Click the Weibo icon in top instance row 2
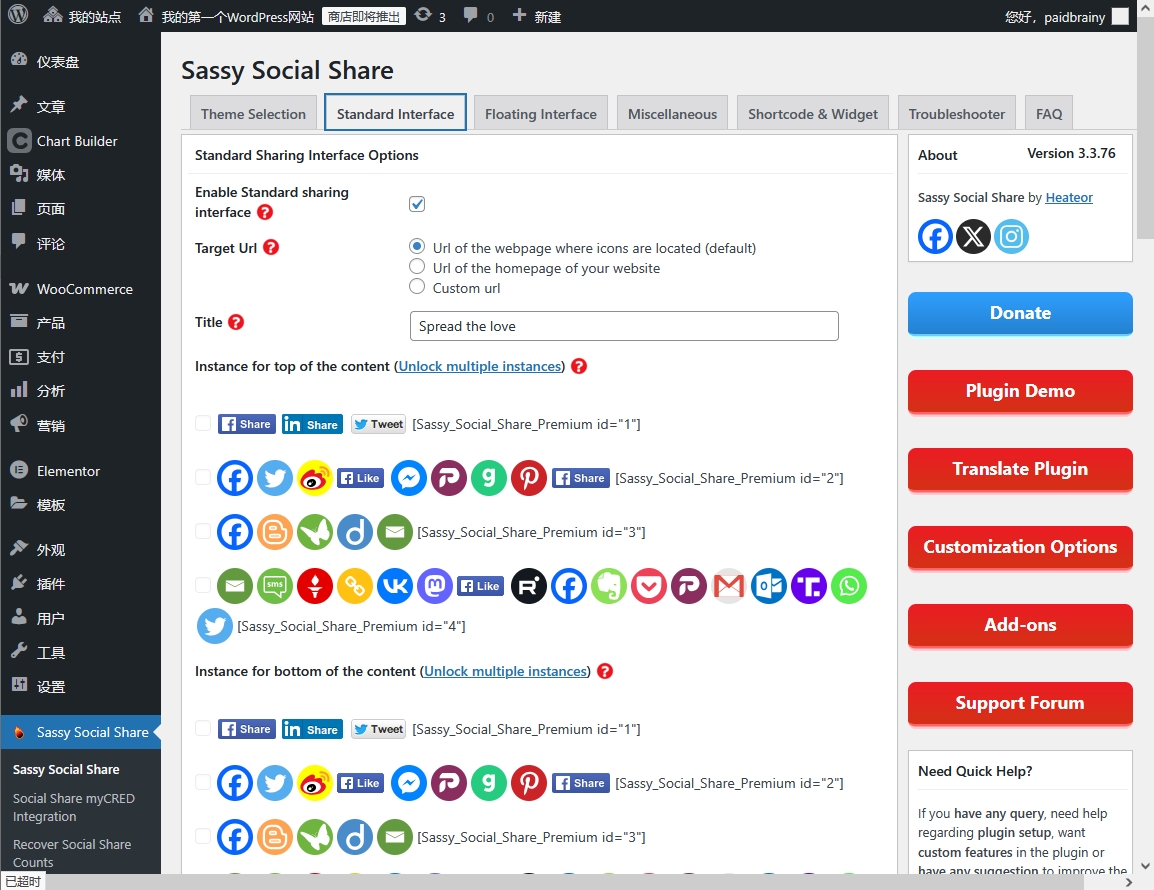 [x=315, y=478]
